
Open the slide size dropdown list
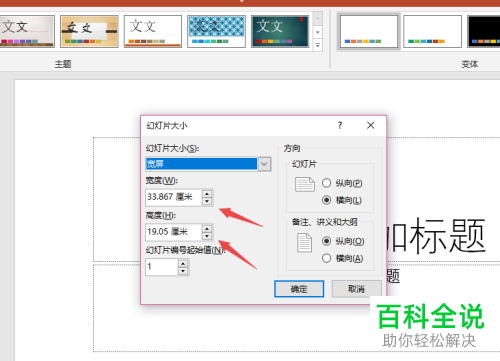pos(264,164)
